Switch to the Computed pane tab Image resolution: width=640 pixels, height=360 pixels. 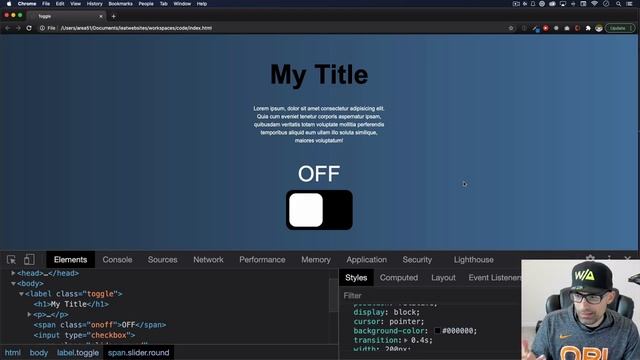[399, 278]
